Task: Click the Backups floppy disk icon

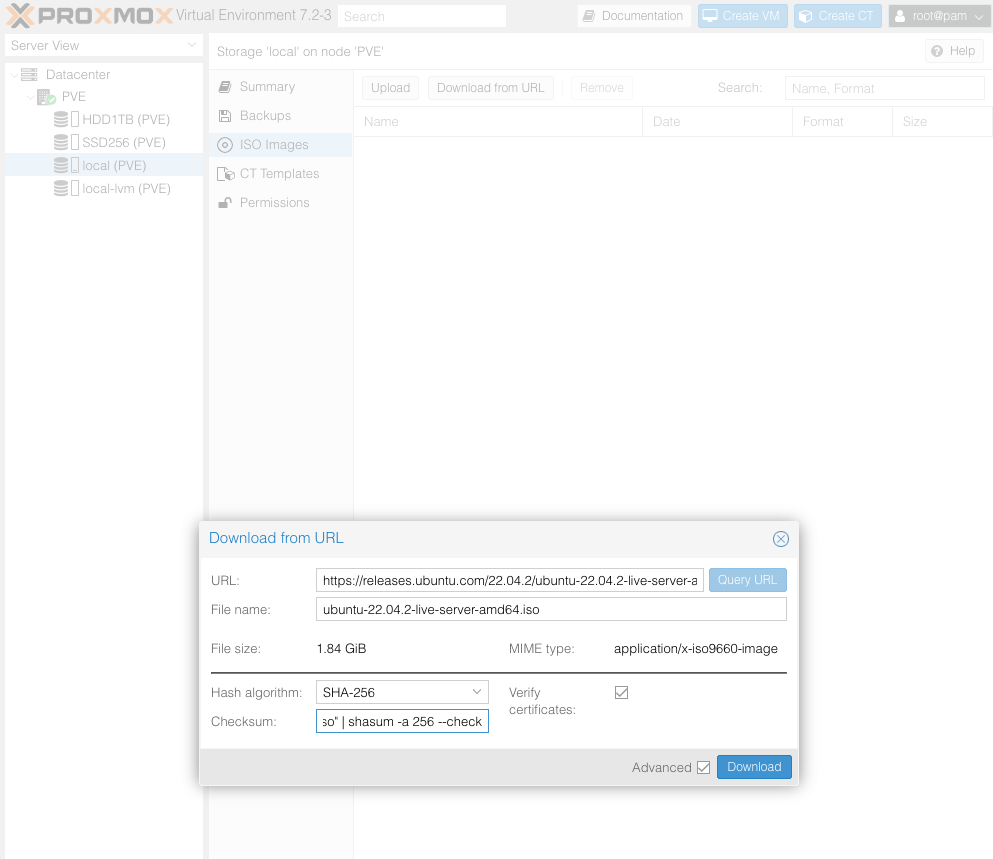Action: [225, 116]
